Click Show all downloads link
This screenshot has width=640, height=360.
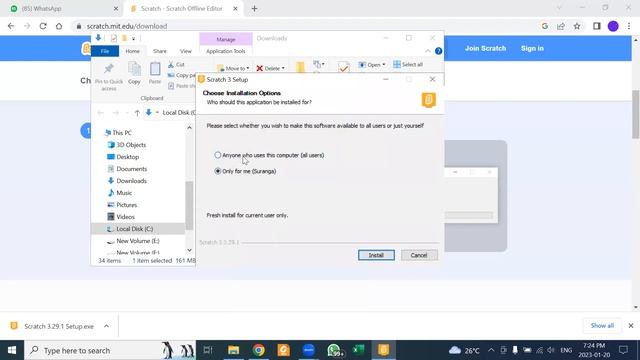coord(602,326)
